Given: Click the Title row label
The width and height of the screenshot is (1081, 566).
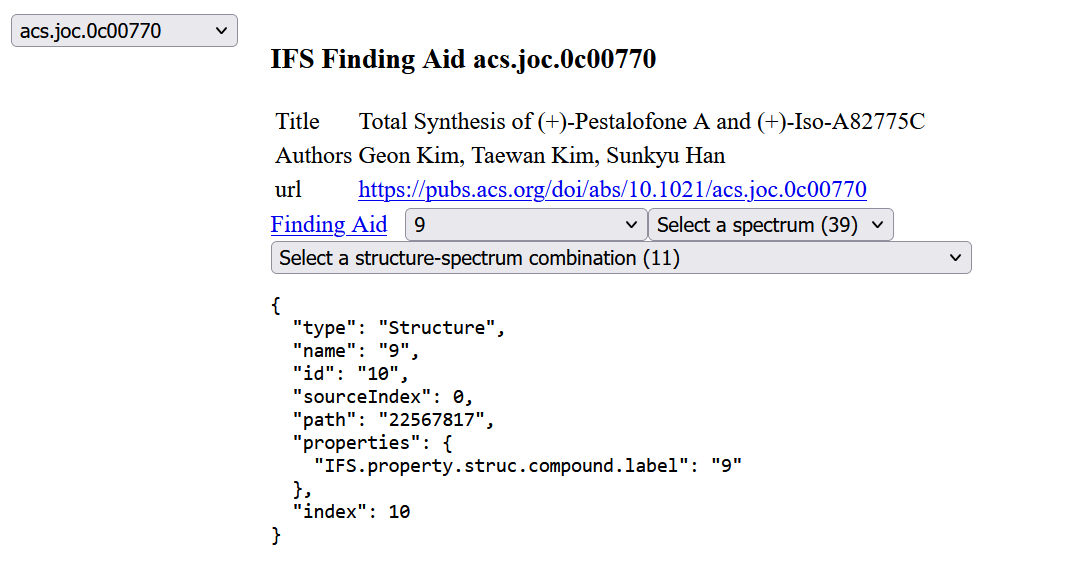Looking at the screenshot, I should [x=298, y=122].
